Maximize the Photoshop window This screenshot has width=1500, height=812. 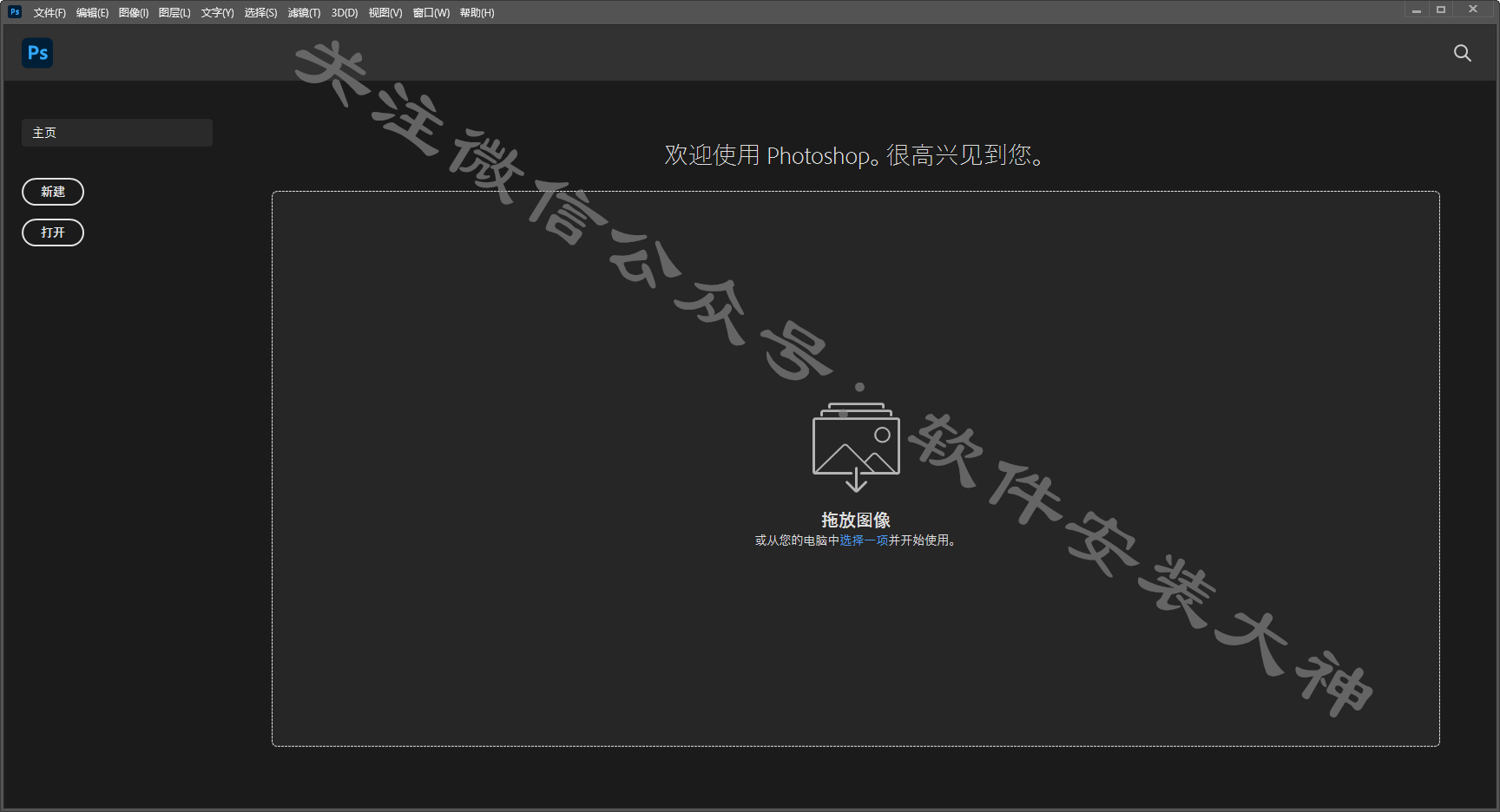1441,10
